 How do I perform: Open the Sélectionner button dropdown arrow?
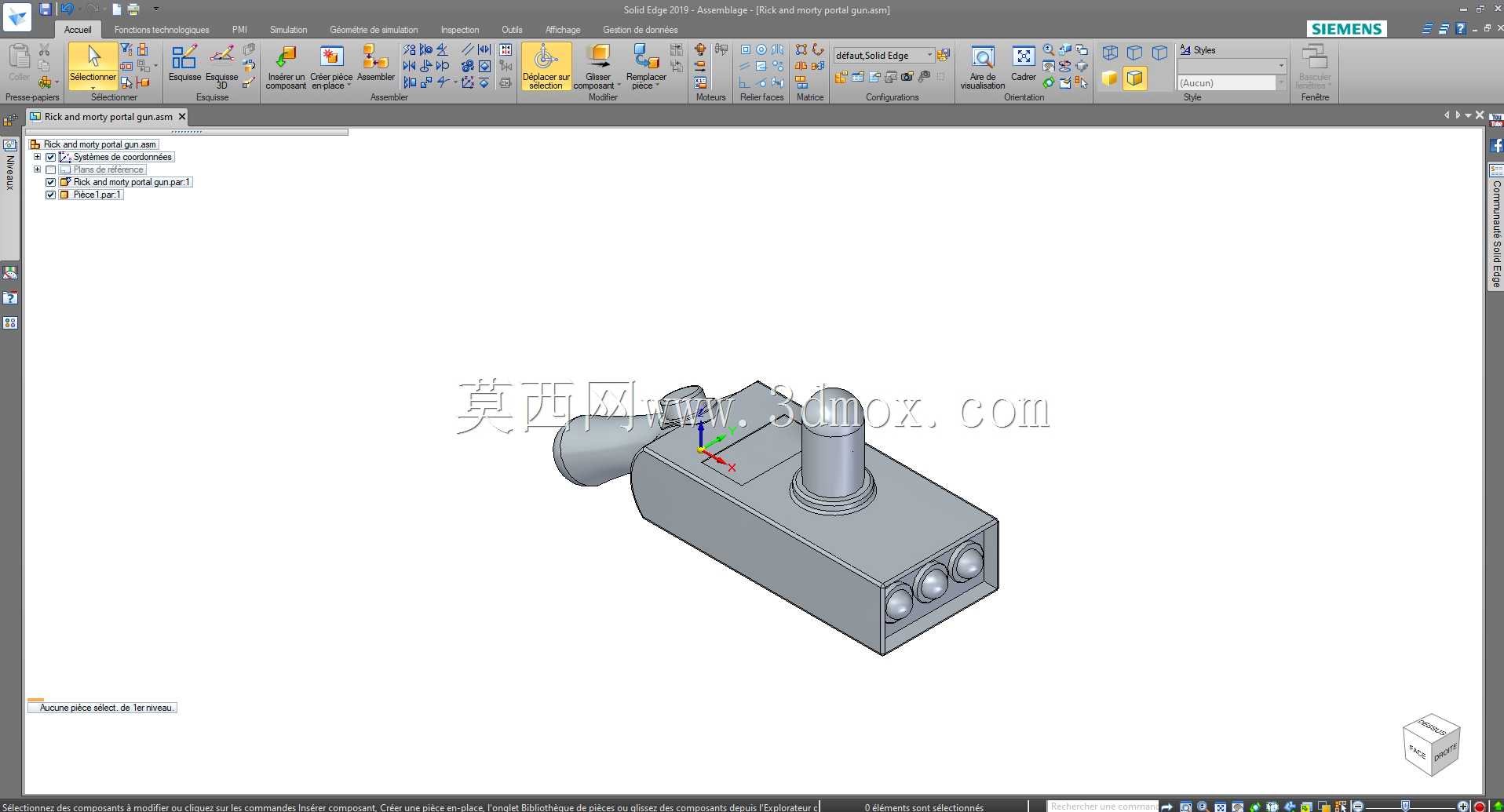pos(93,87)
